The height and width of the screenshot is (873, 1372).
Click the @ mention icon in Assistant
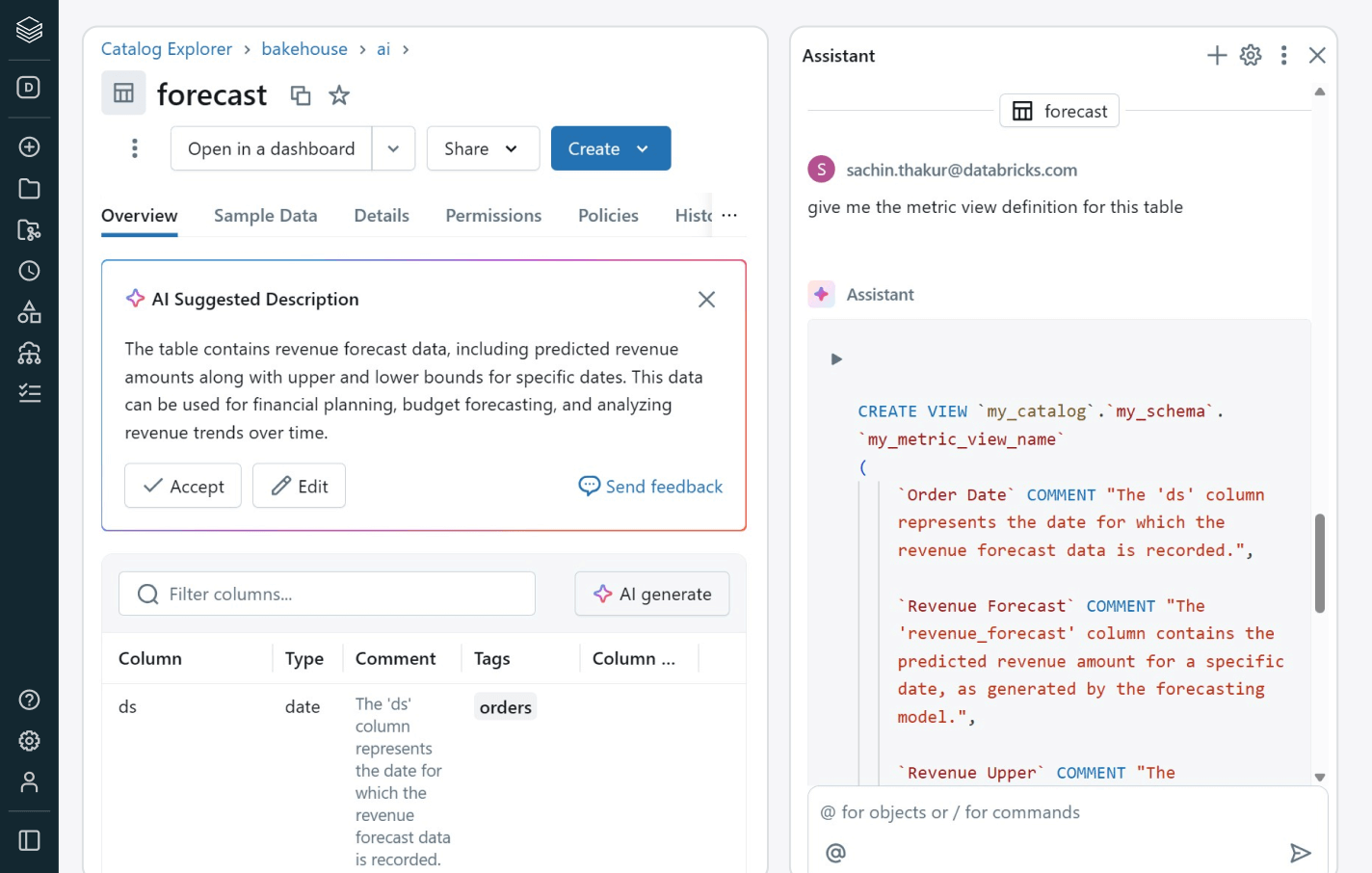click(x=835, y=853)
